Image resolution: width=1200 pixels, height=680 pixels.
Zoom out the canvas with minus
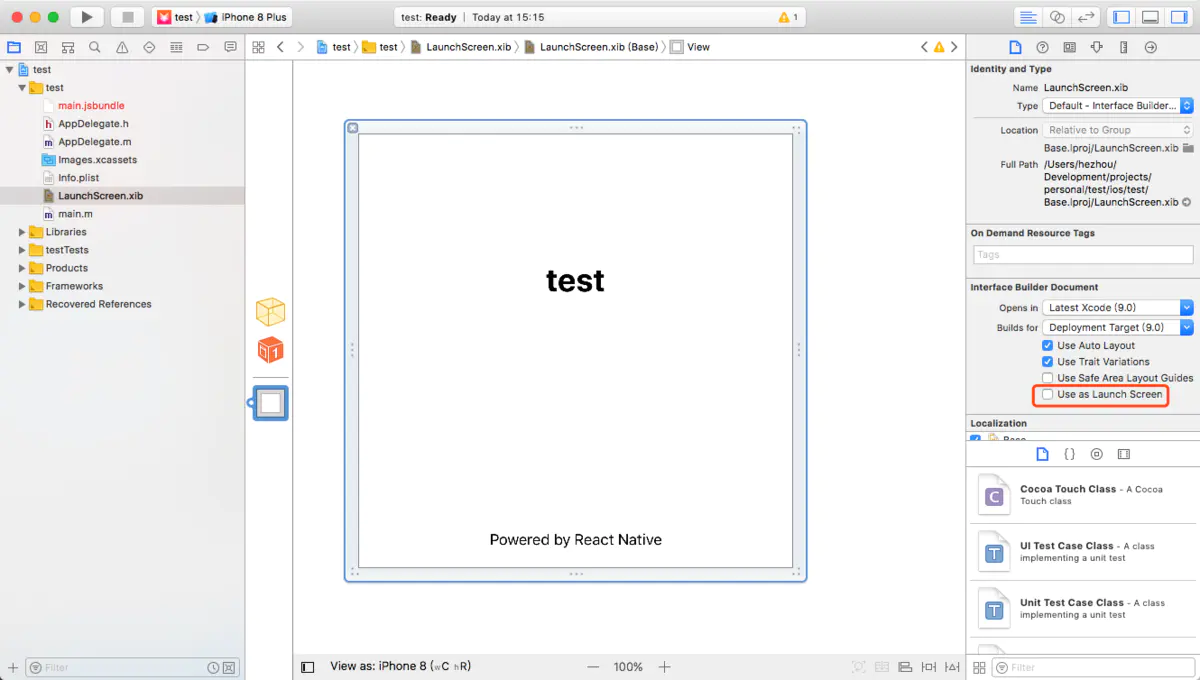coord(593,667)
